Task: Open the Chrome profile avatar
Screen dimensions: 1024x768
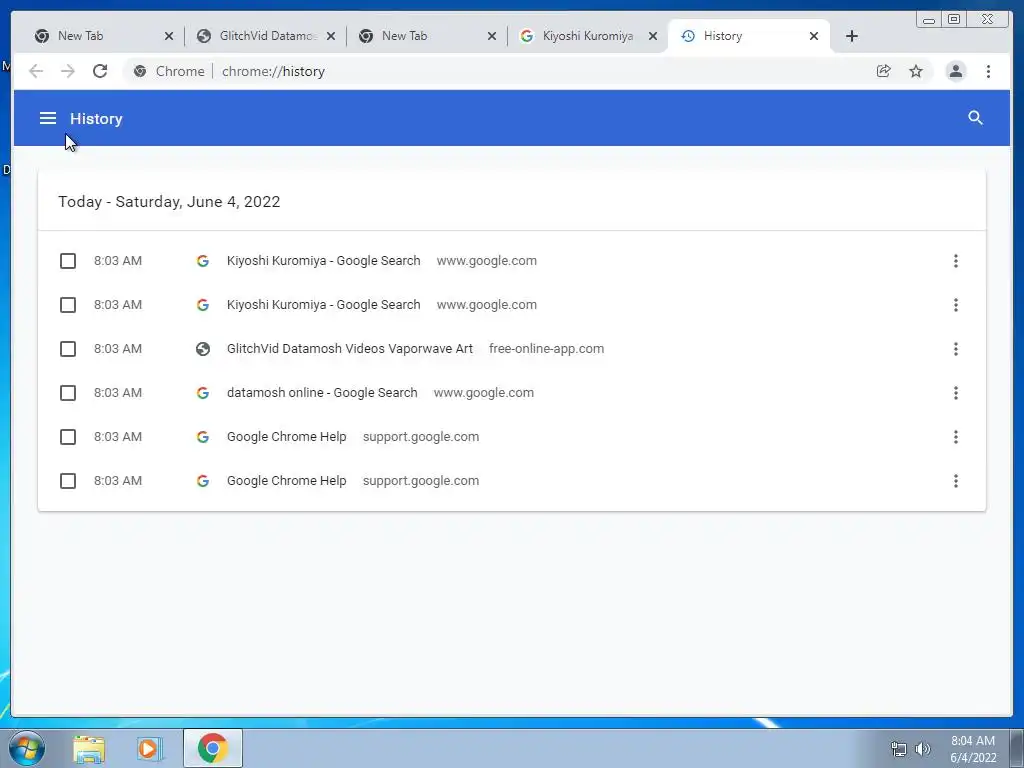Action: pyautogui.click(x=955, y=71)
